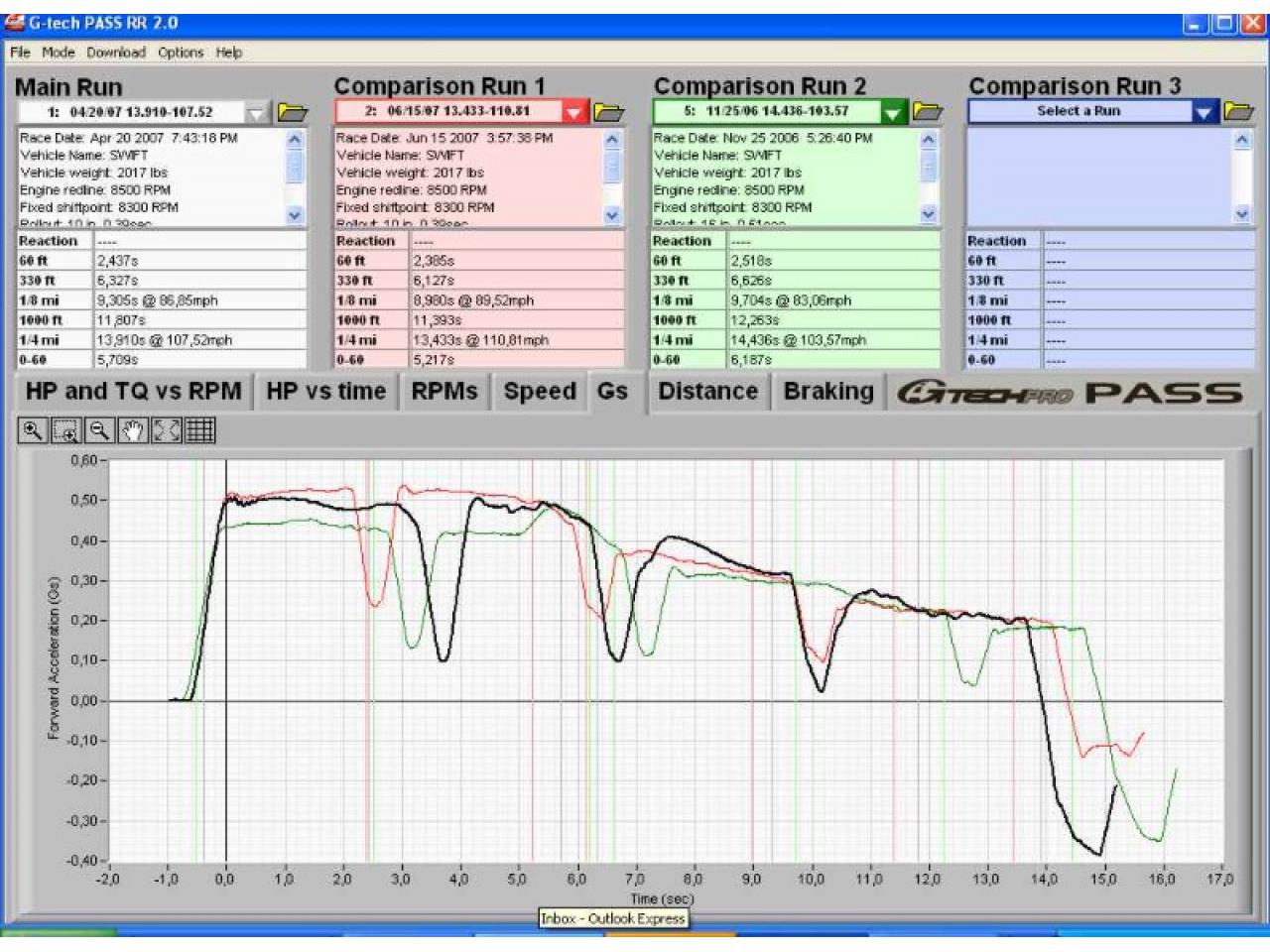
Task: Click scroll down arrow in Main Run info box
Action: click(295, 214)
